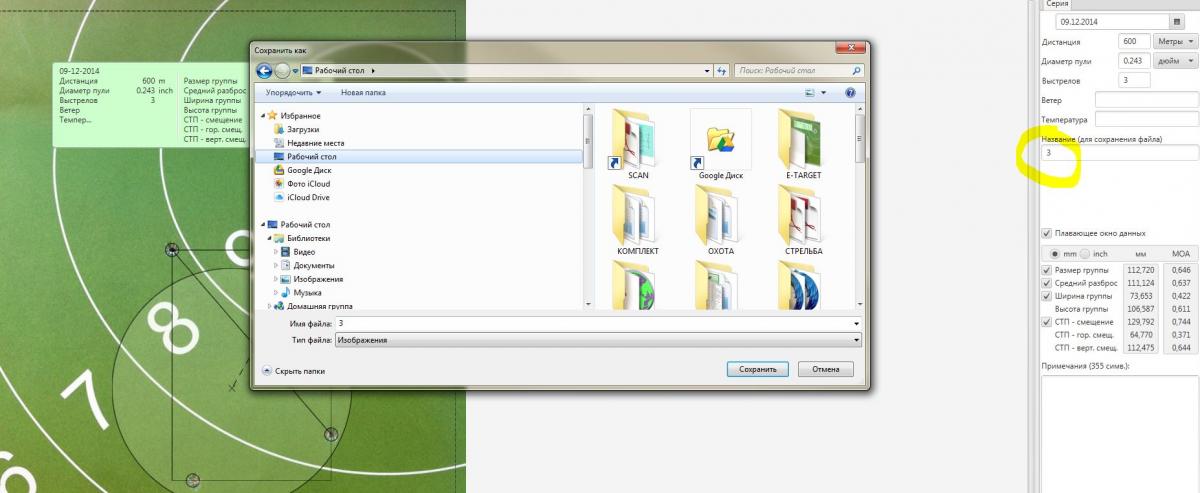Viewport: 1200px width, 493px height.
Task: Uncheck the Размер группы checkbox
Action: coord(1047,270)
